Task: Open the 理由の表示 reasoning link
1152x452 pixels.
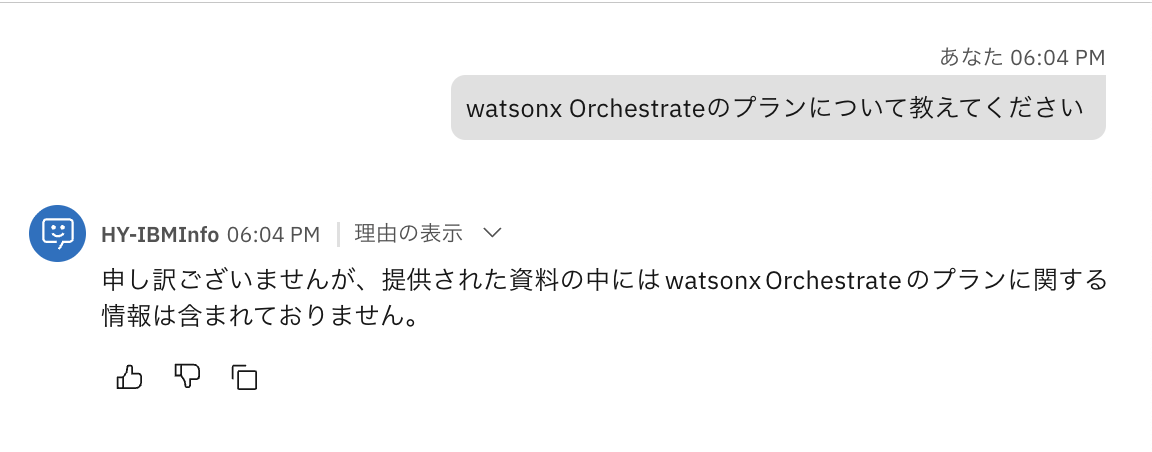Action: pyautogui.click(x=409, y=234)
